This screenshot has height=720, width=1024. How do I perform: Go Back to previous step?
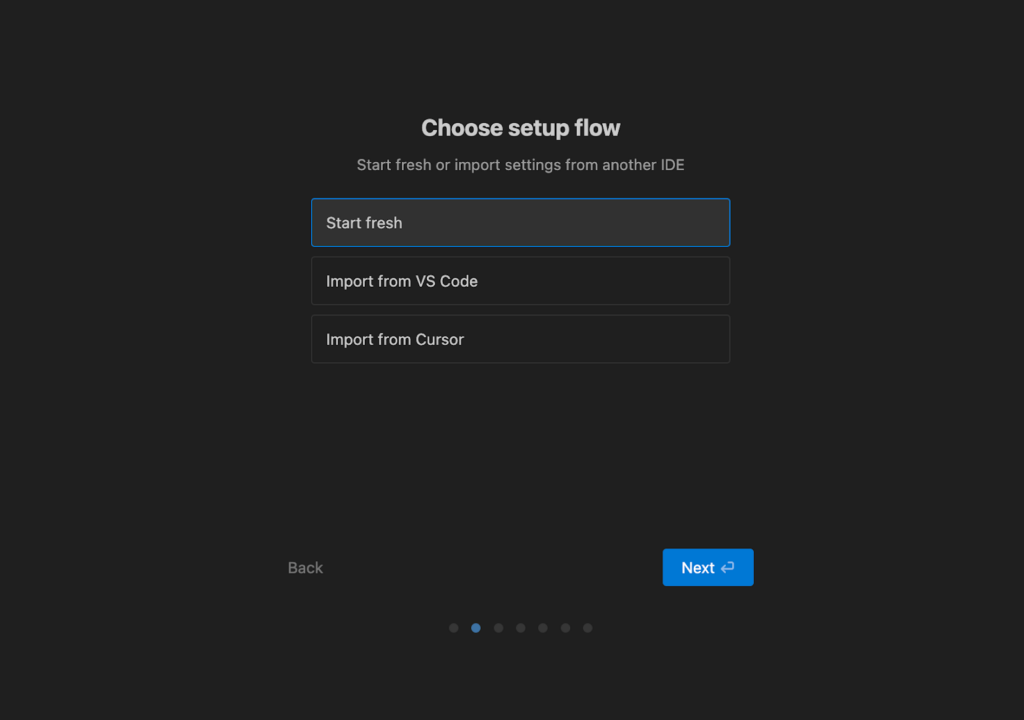pos(305,568)
